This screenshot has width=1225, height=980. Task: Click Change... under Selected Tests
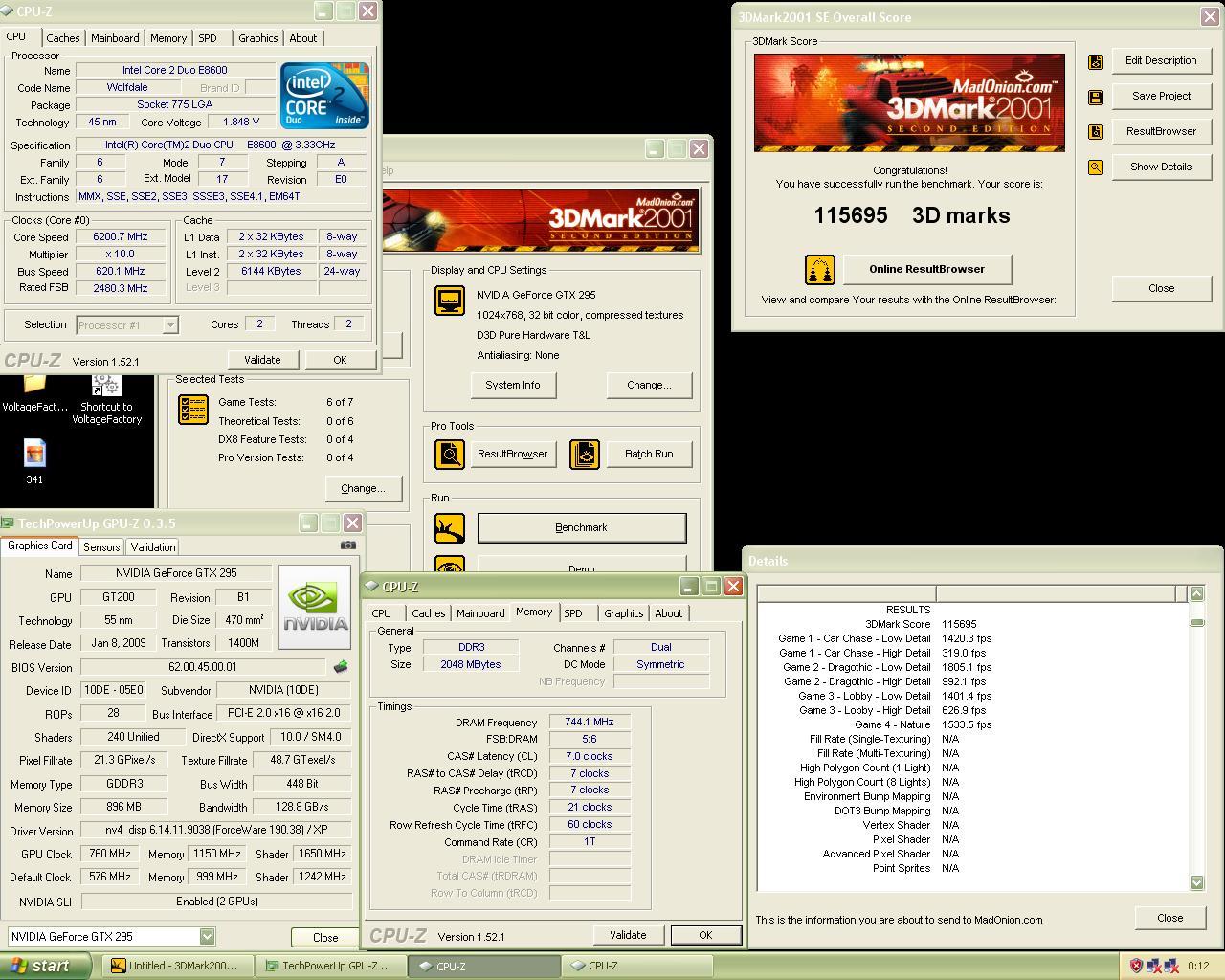pyautogui.click(x=363, y=488)
